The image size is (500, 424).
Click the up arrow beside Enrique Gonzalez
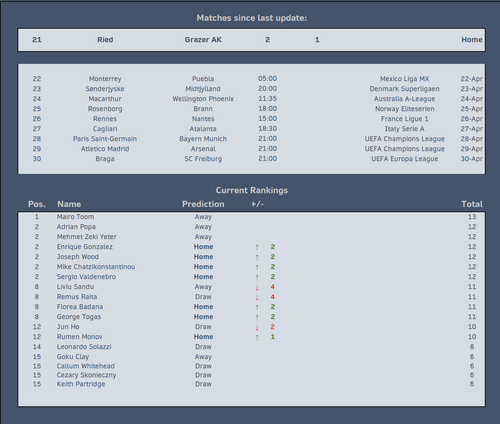coord(257,247)
